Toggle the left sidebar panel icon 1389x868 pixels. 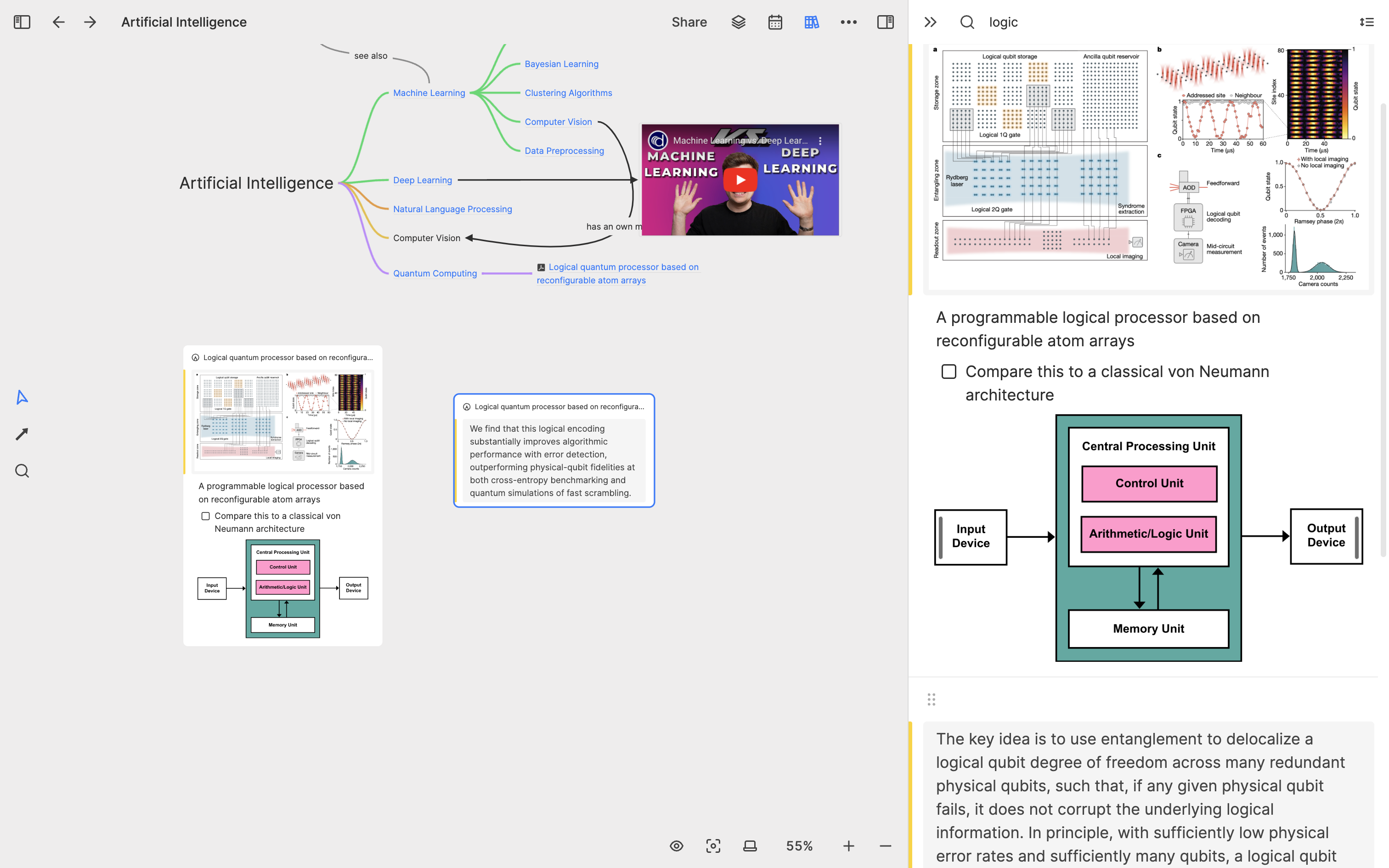[22, 22]
